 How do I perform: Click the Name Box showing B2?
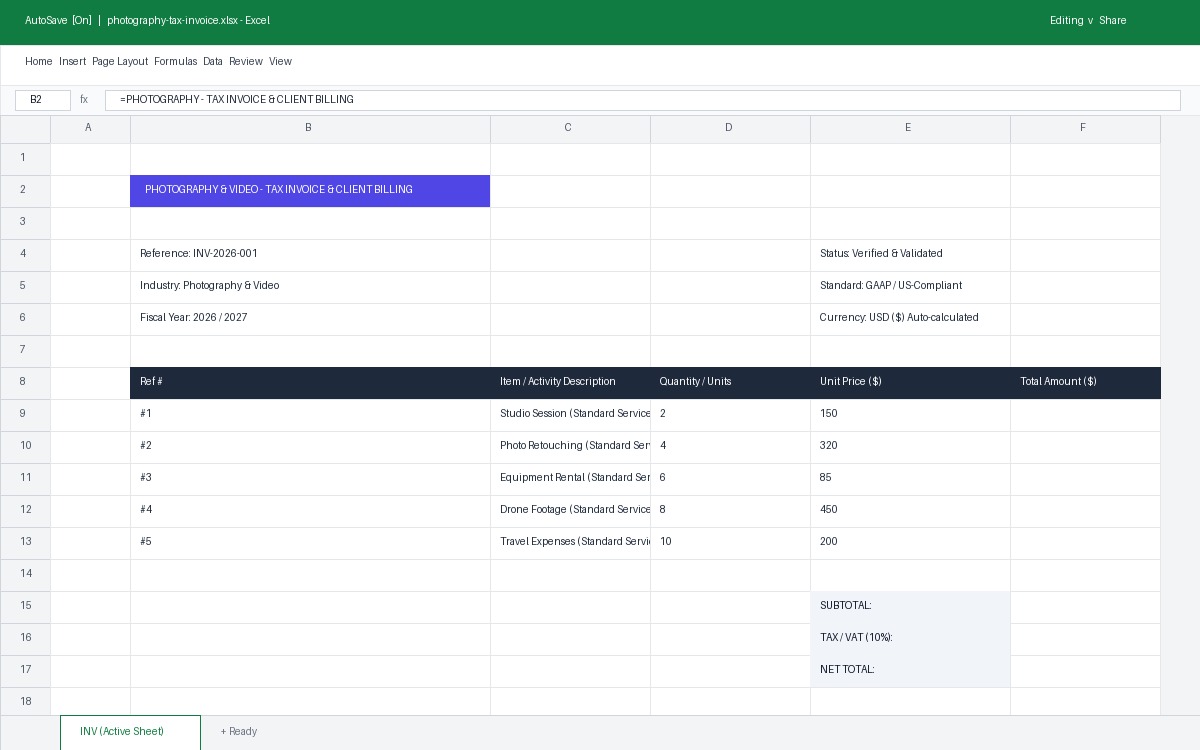pyautogui.click(x=43, y=100)
